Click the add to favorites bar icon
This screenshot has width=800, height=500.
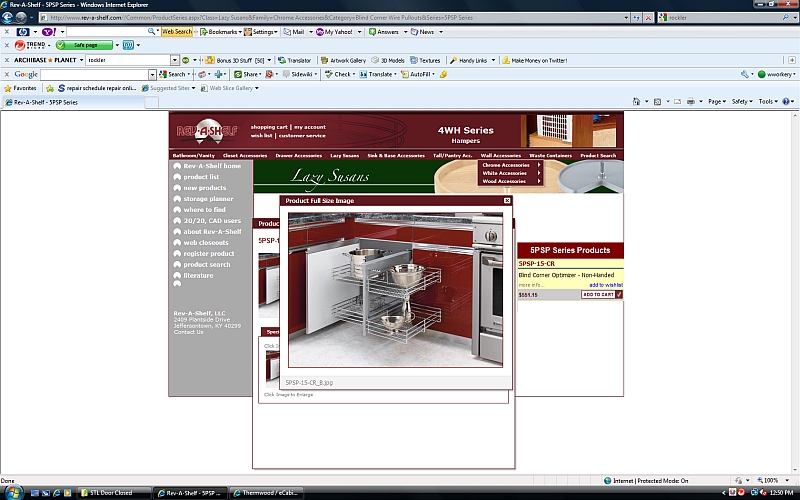pos(50,88)
